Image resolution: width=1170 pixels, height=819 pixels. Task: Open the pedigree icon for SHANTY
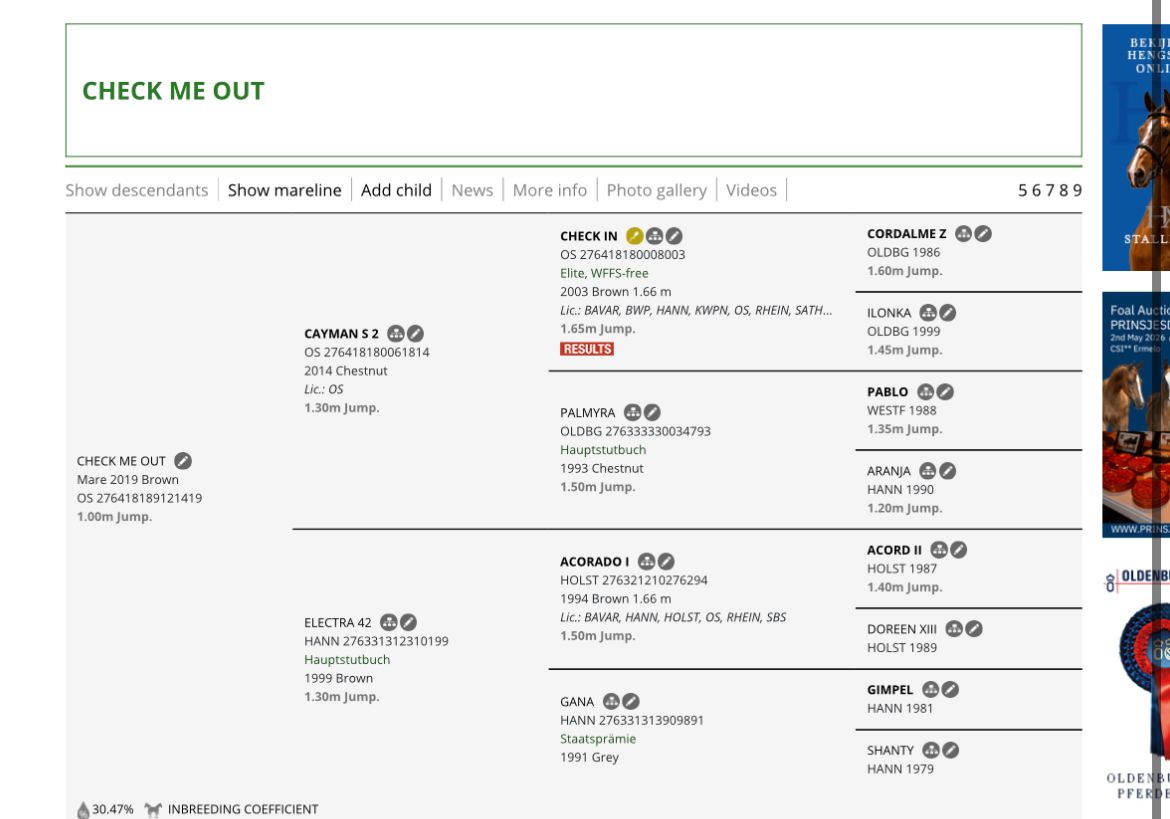931,750
